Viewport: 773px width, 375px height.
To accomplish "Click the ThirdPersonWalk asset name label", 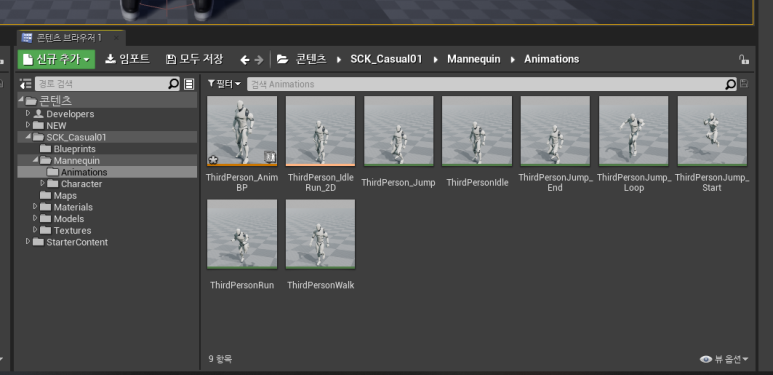I will [320, 285].
